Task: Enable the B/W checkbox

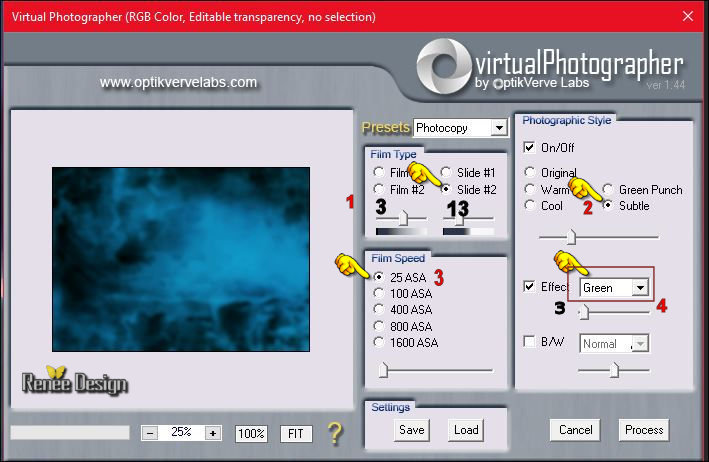Action: 529,341
